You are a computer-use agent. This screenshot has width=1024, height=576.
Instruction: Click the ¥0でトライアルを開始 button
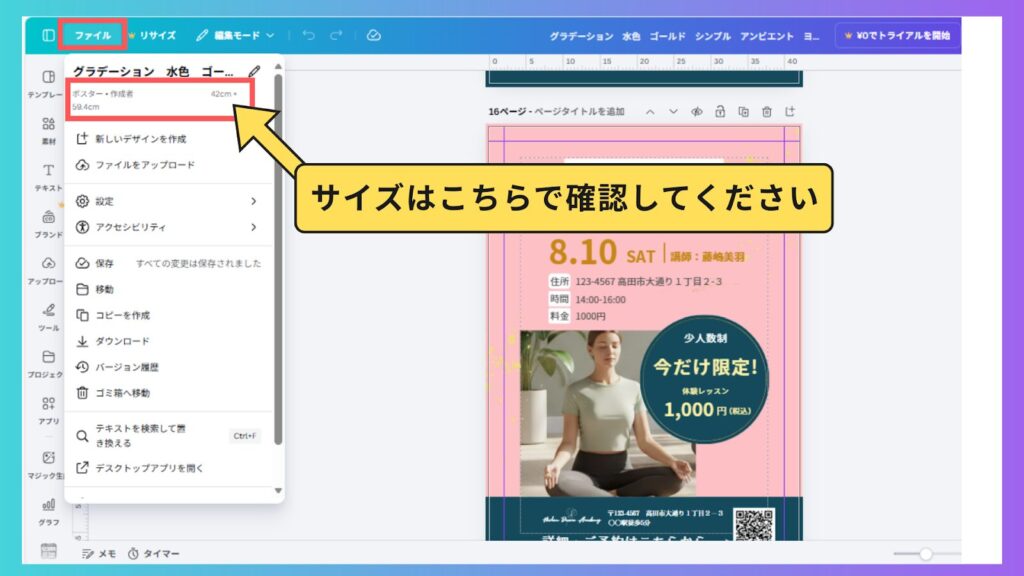pyautogui.click(x=897, y=35)
